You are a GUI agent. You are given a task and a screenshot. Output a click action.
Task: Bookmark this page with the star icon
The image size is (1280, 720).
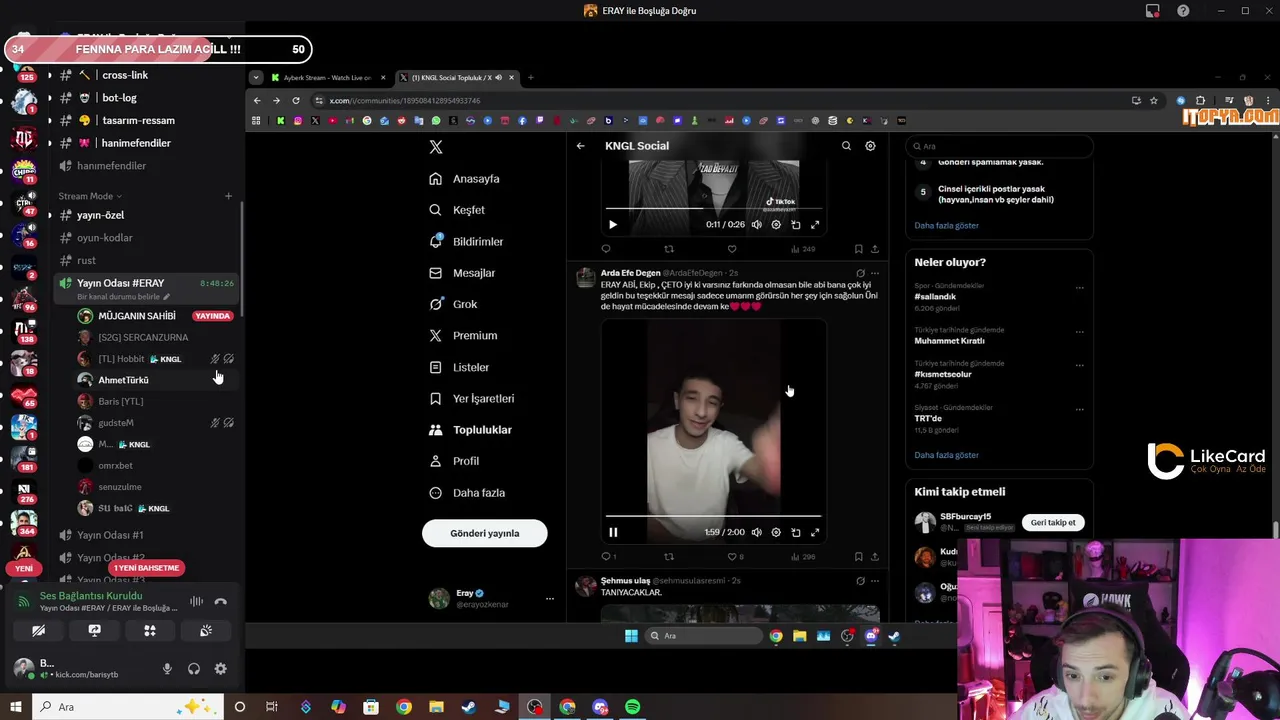tap(1153, 101)
